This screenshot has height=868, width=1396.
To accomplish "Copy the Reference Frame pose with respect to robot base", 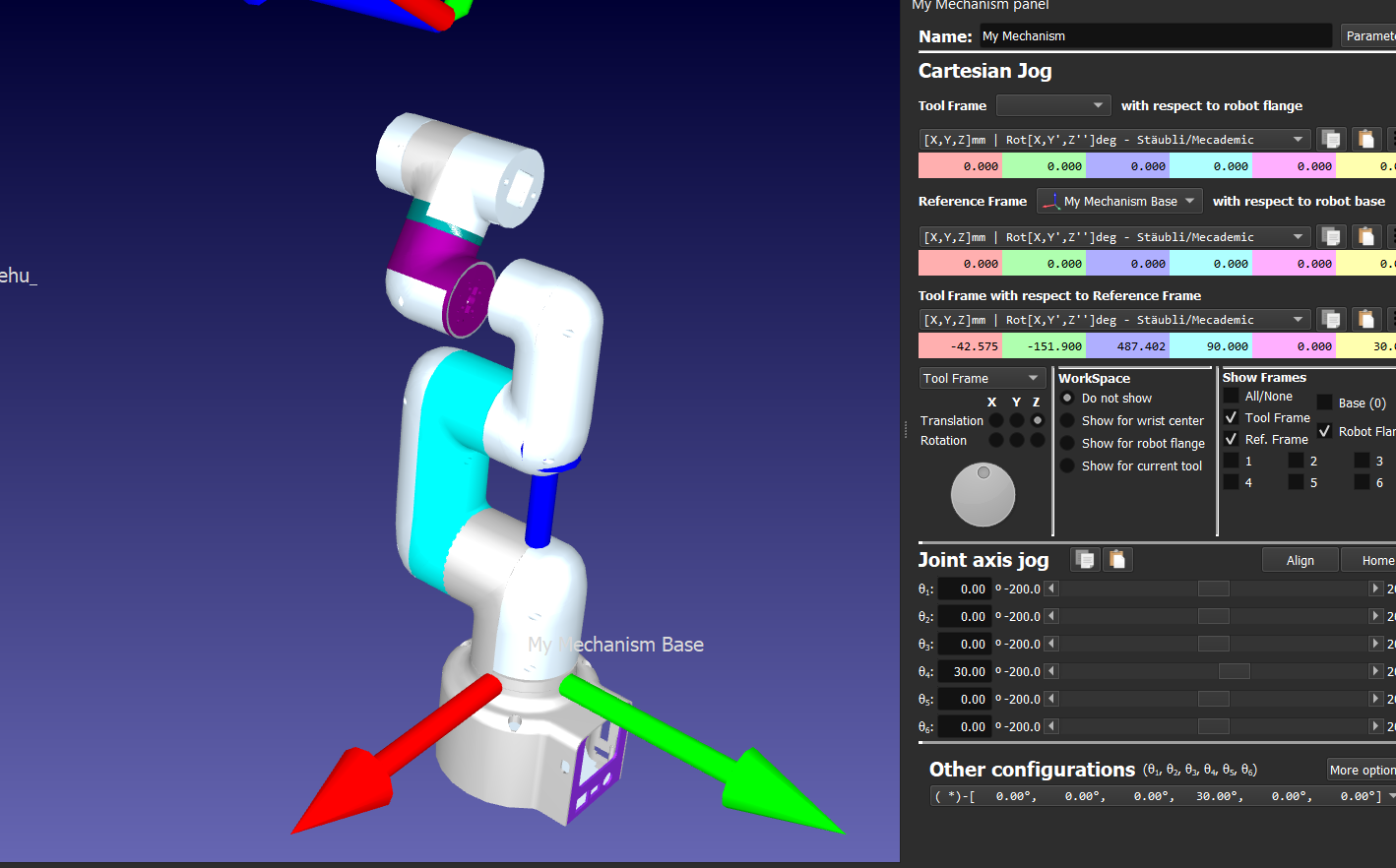I will pyautogui.click(x=1331, y=236).
